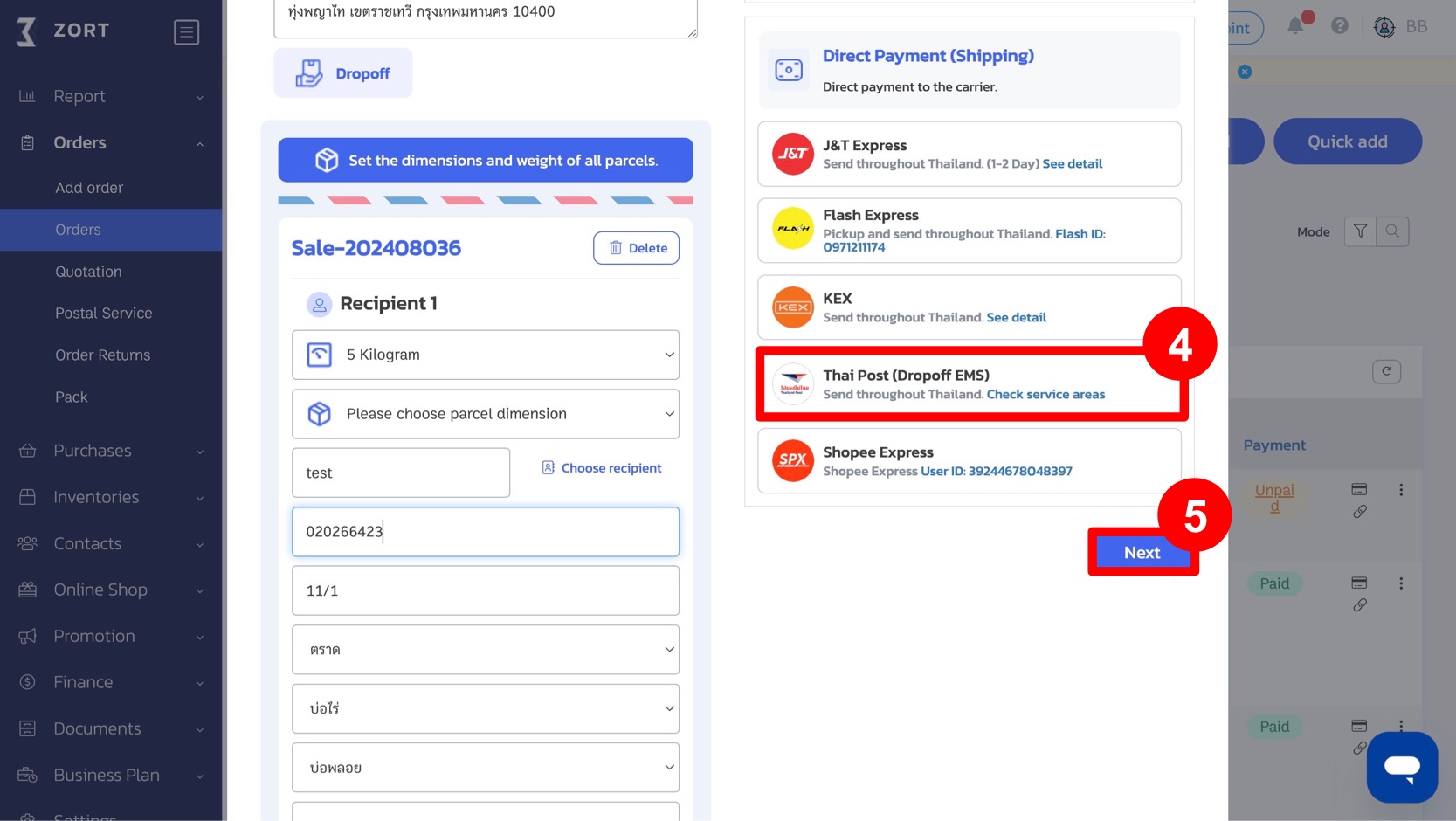Click payment card icon on first Paid row
Viewport: 1456px width, 821px height.
1359,583
